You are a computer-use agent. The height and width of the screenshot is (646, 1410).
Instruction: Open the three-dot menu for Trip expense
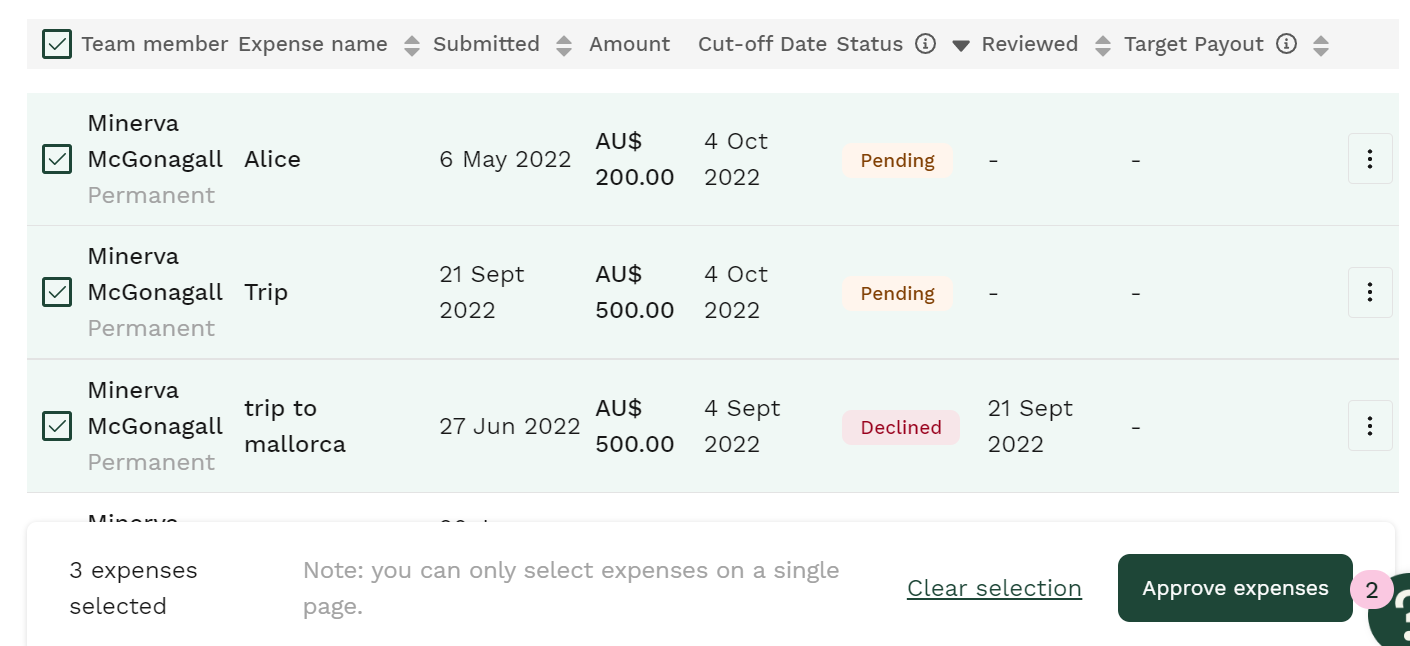coord(1370,292)
